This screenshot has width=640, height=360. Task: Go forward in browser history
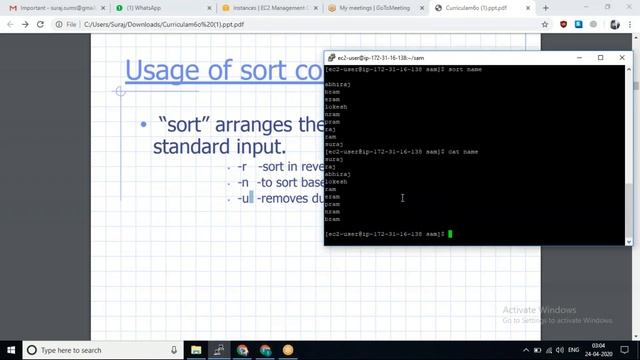coord(25,24)
